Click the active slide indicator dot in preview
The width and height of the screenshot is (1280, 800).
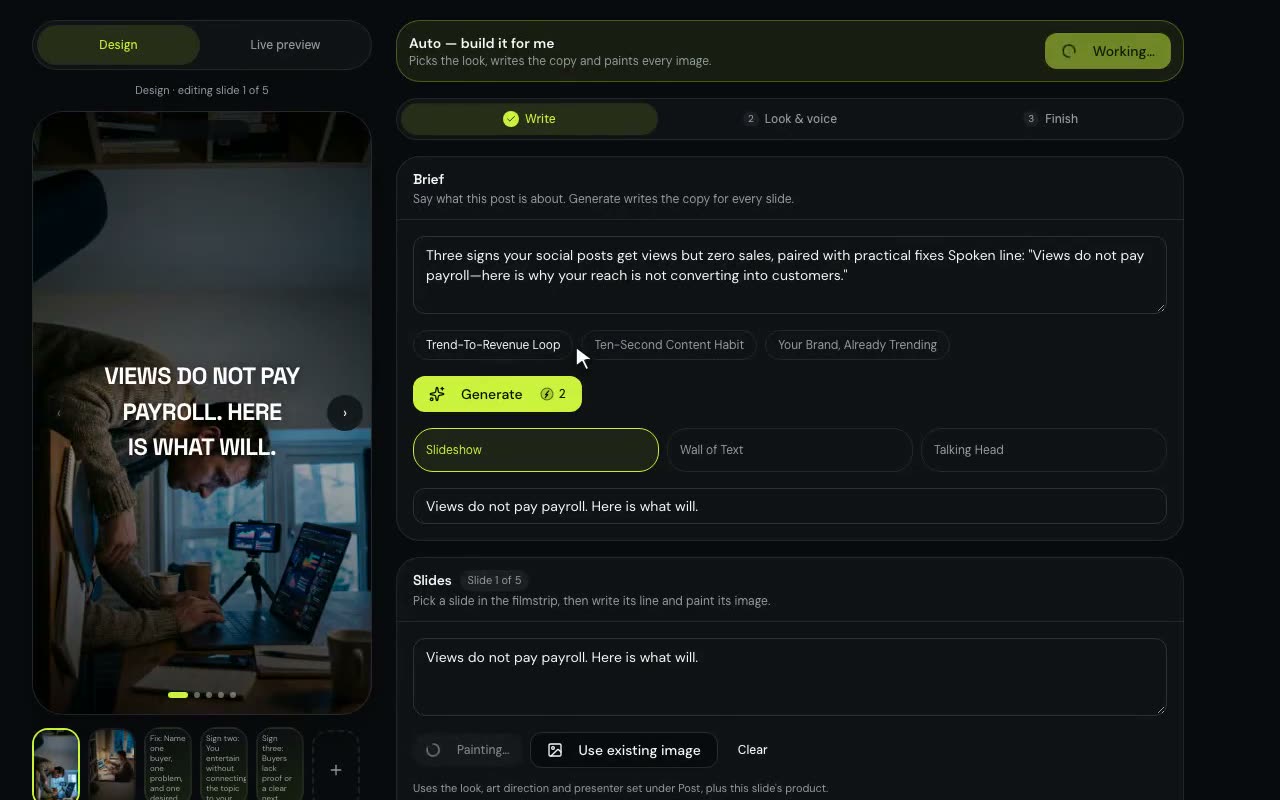point(178,695)
